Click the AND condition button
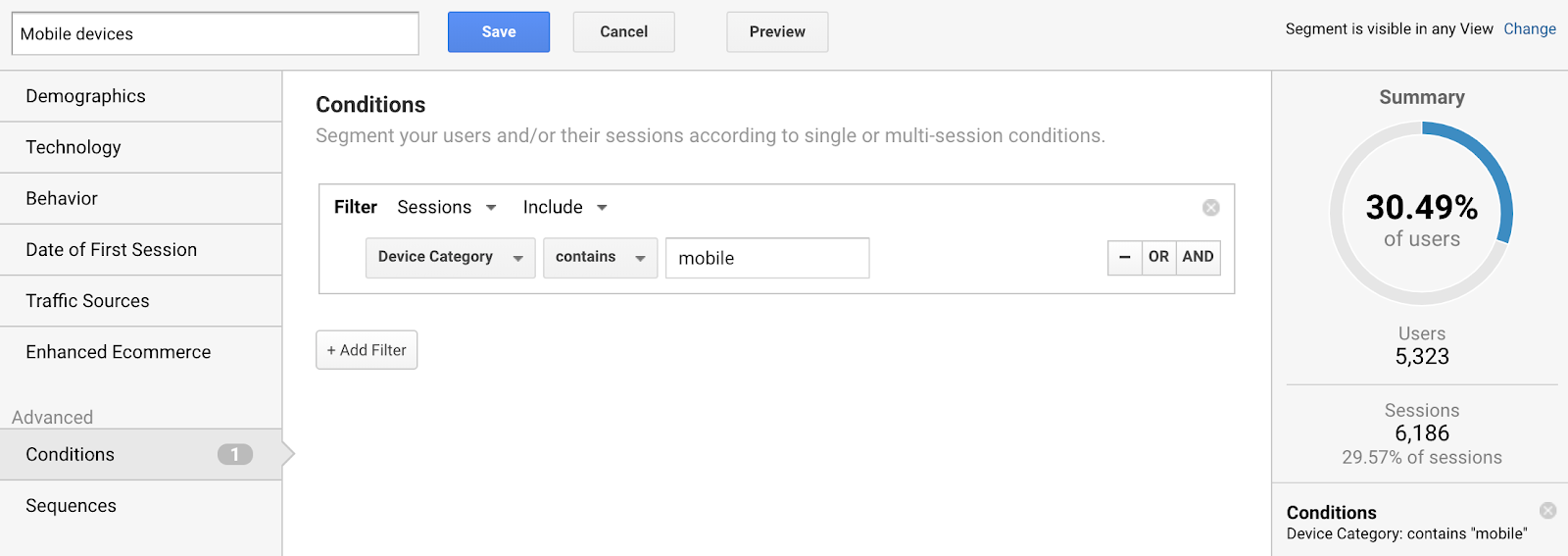 1198,257
